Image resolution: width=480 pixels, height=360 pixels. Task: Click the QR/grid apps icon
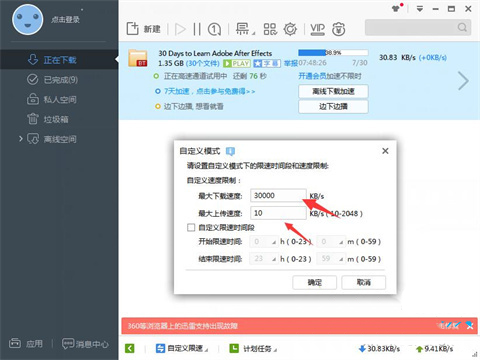(x=270, y=29)
